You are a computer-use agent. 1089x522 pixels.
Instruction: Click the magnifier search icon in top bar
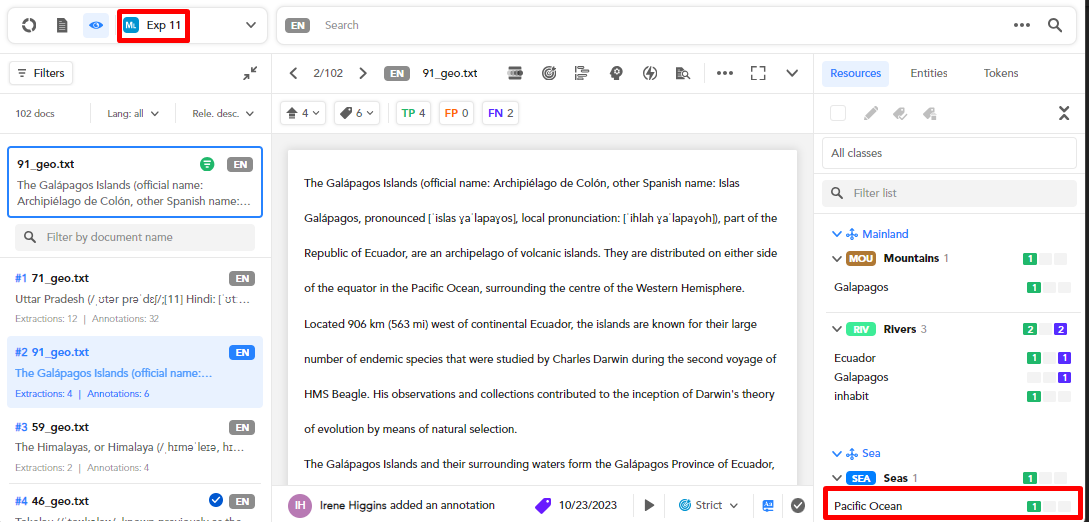pos(1055,25)
